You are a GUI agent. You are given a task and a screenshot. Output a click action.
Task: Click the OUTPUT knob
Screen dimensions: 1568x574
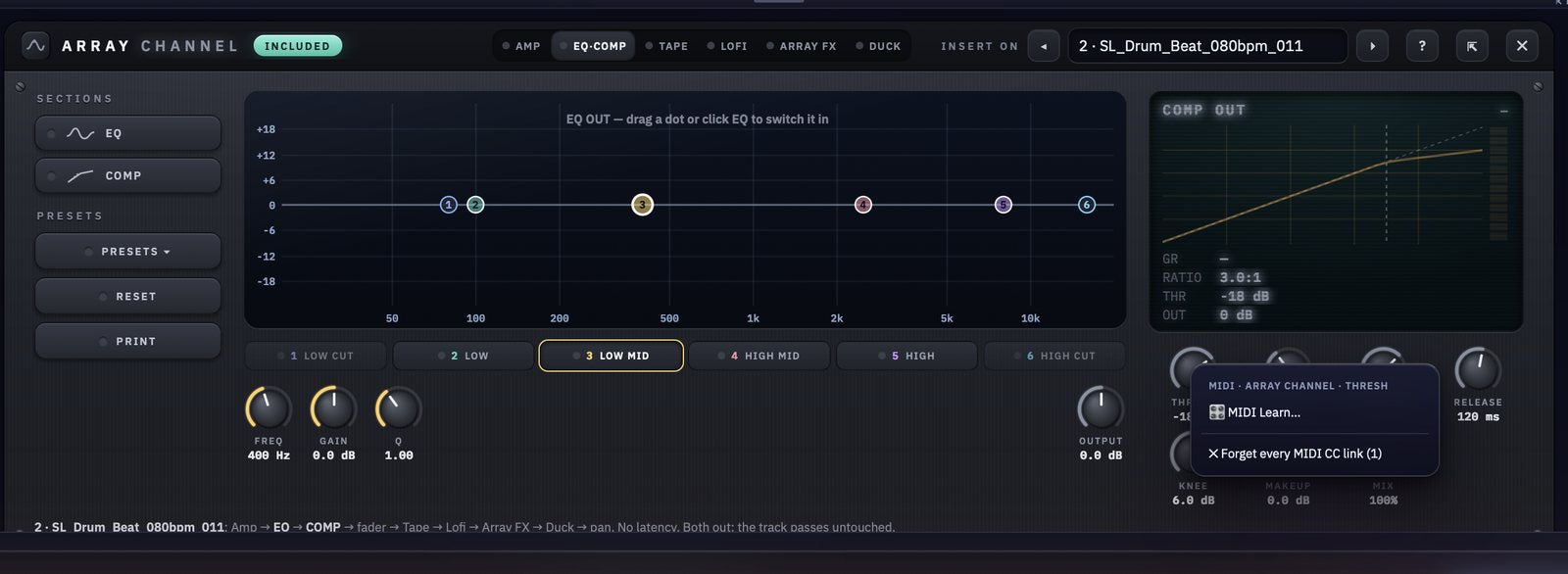[x=1101, y=408]
